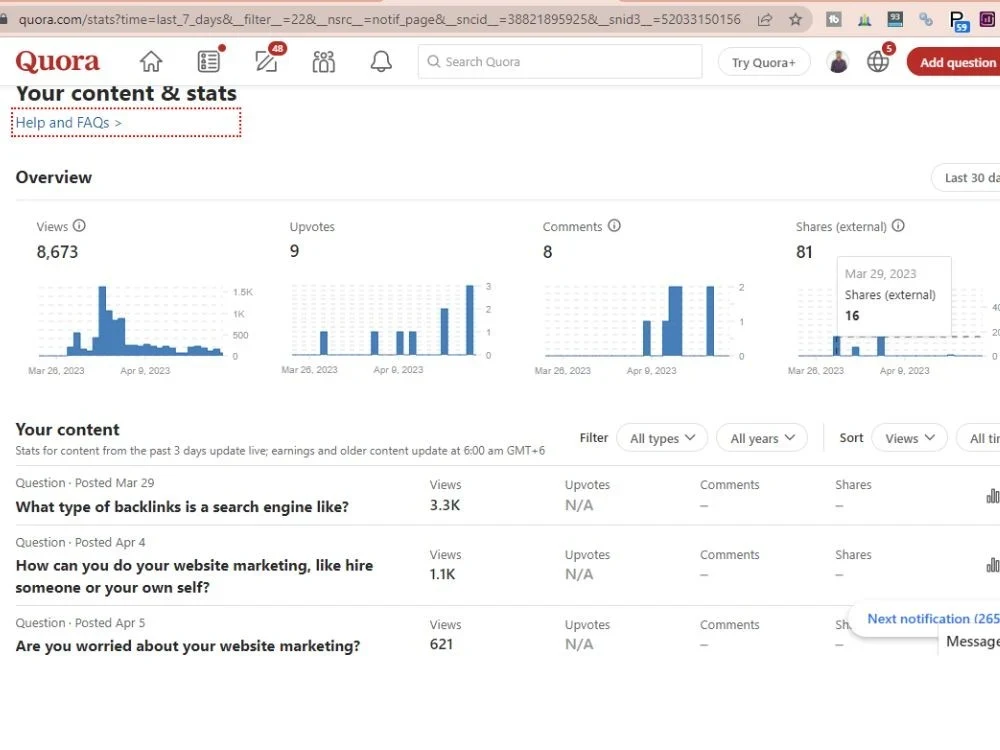Open the Last 30 days range dropdown
Viewport: 1000px width, 750px height.
[x=966, y=178]
